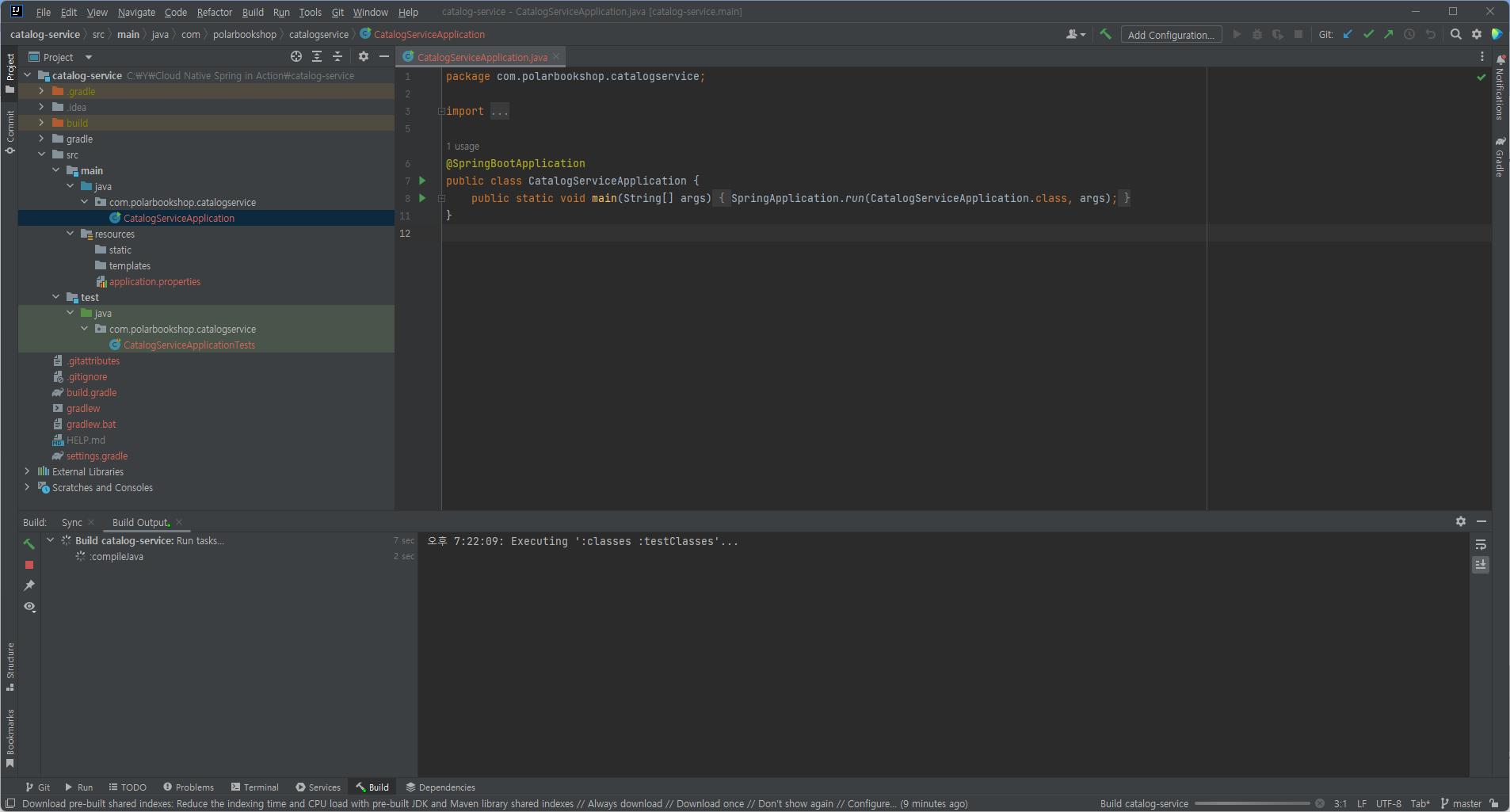The height and width of the screenshot is (812, 1510).
Task: Click the Collapse All icon in Project panel
Action: [x=337, y=56]
